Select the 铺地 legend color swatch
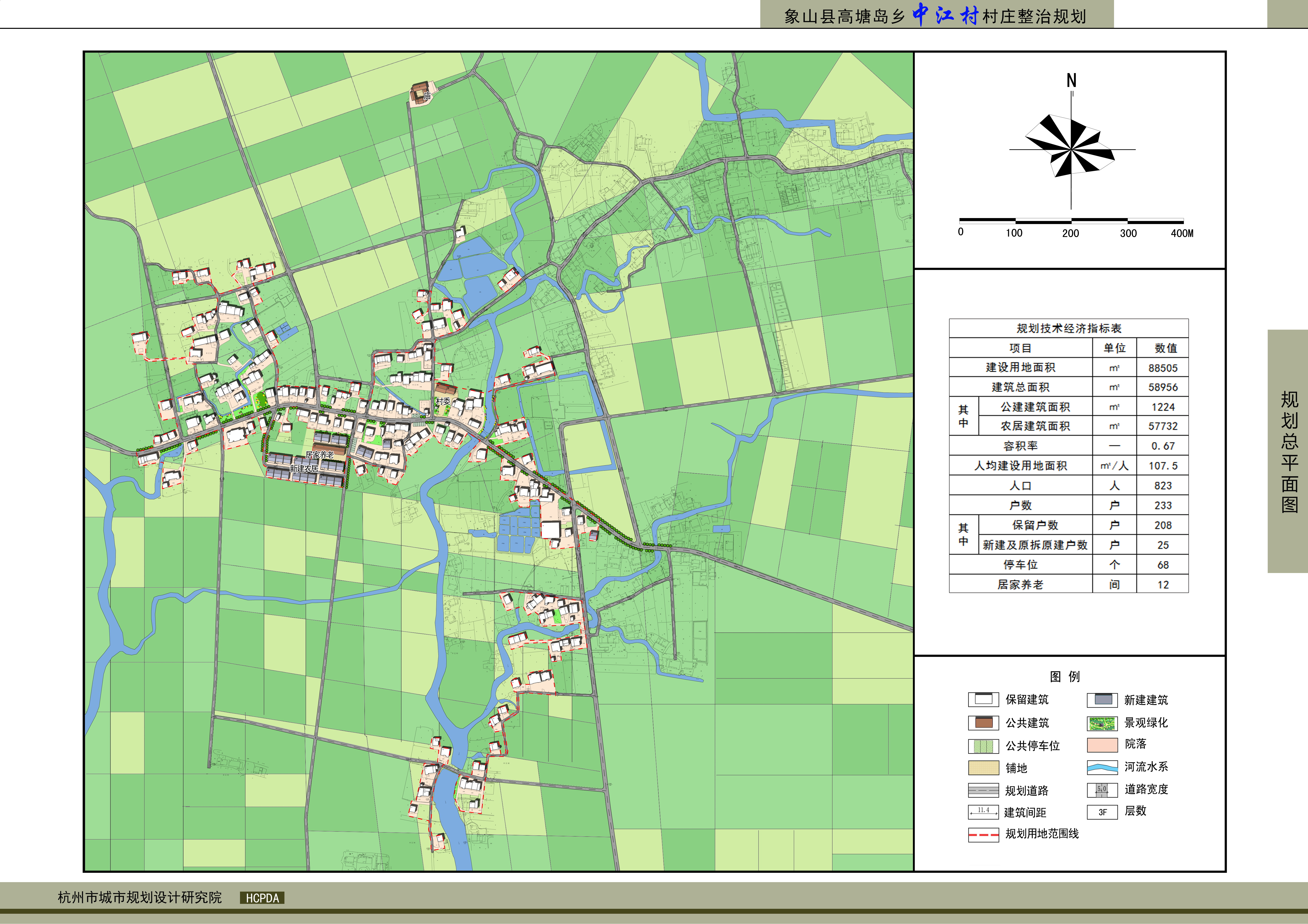The height and width of the screenshot is (924, 1308). click(x=983, y=768)
